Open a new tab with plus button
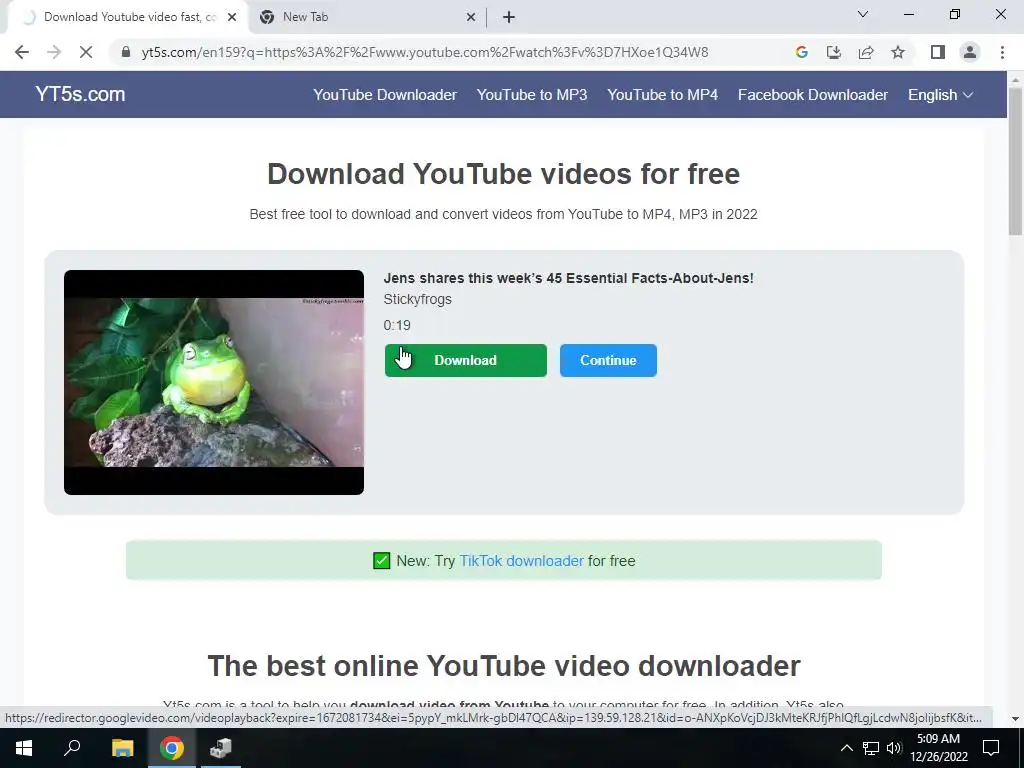This screenshot has height=768, width=1024. tap(509, 18)
